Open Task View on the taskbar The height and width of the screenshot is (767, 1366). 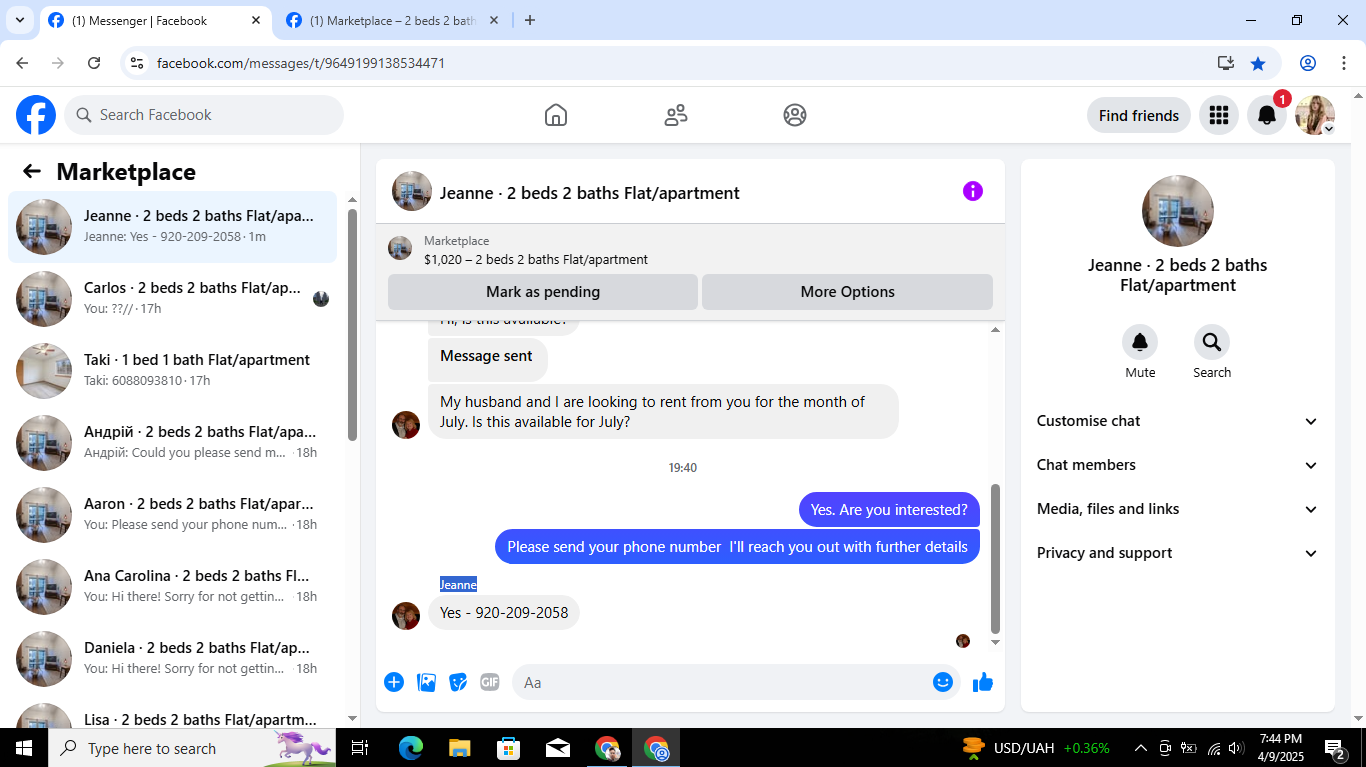(x=361, y=748)
